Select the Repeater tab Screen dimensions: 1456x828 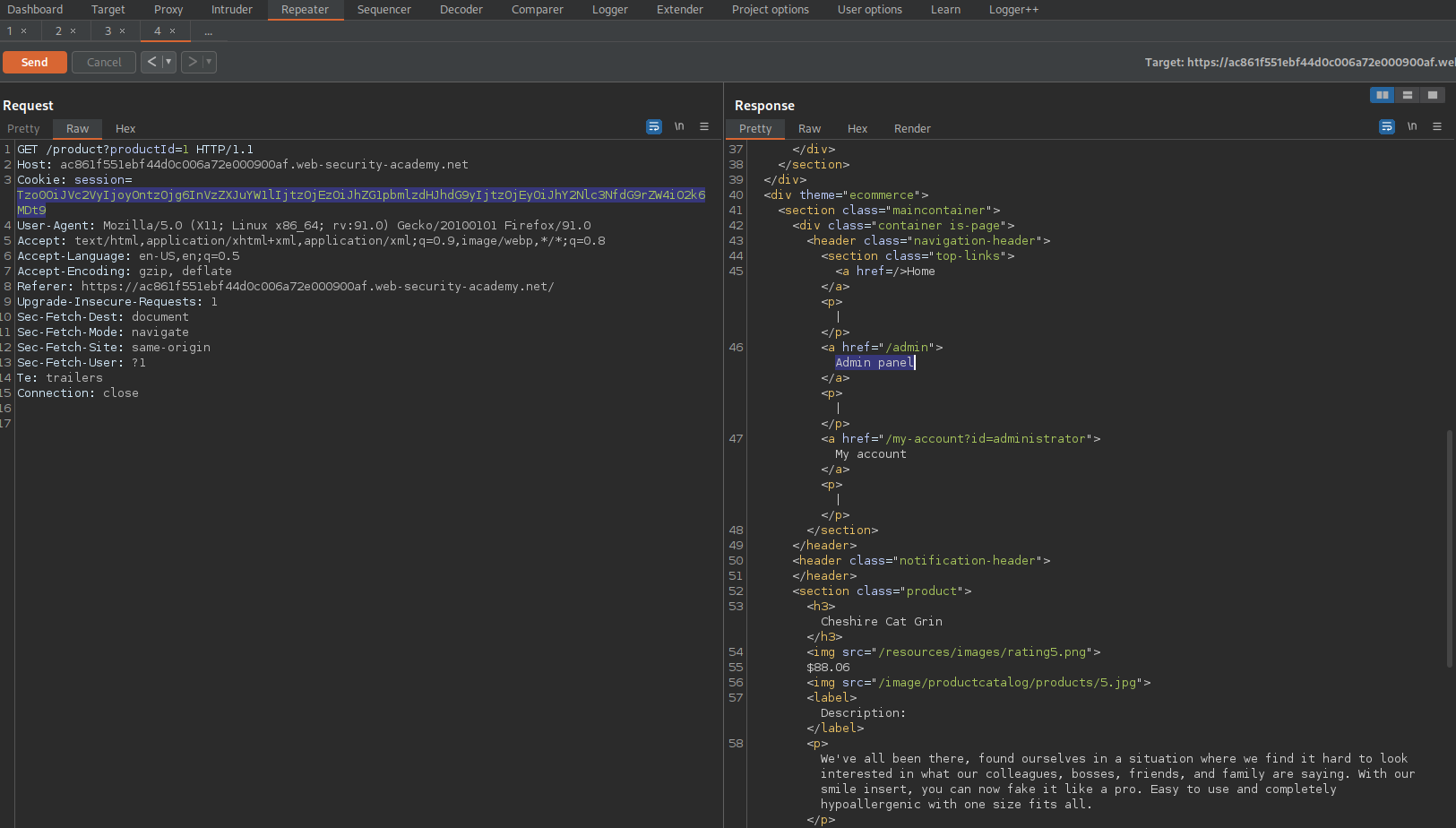click(306, 10)
